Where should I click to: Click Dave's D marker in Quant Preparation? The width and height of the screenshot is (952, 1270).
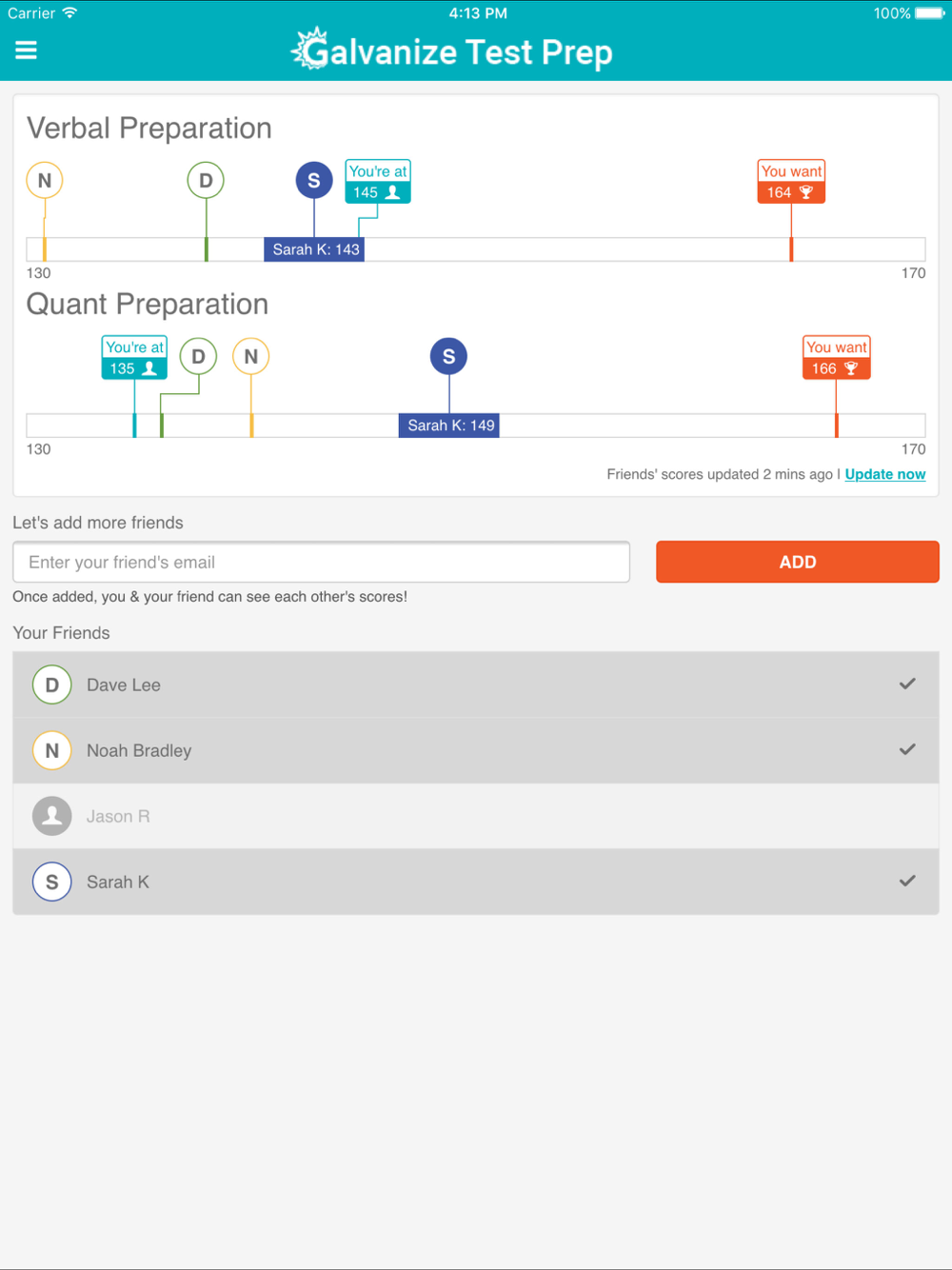(x=198, y=356)
